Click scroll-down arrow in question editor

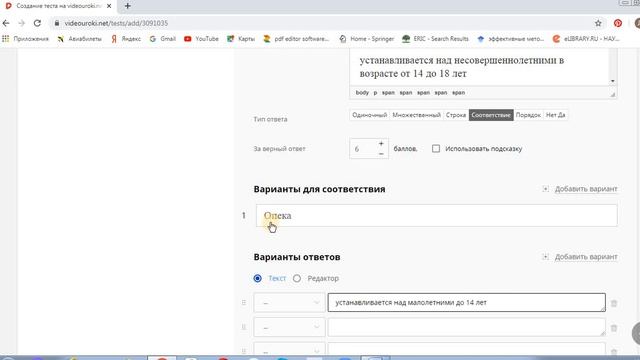(x=613, y=81)
